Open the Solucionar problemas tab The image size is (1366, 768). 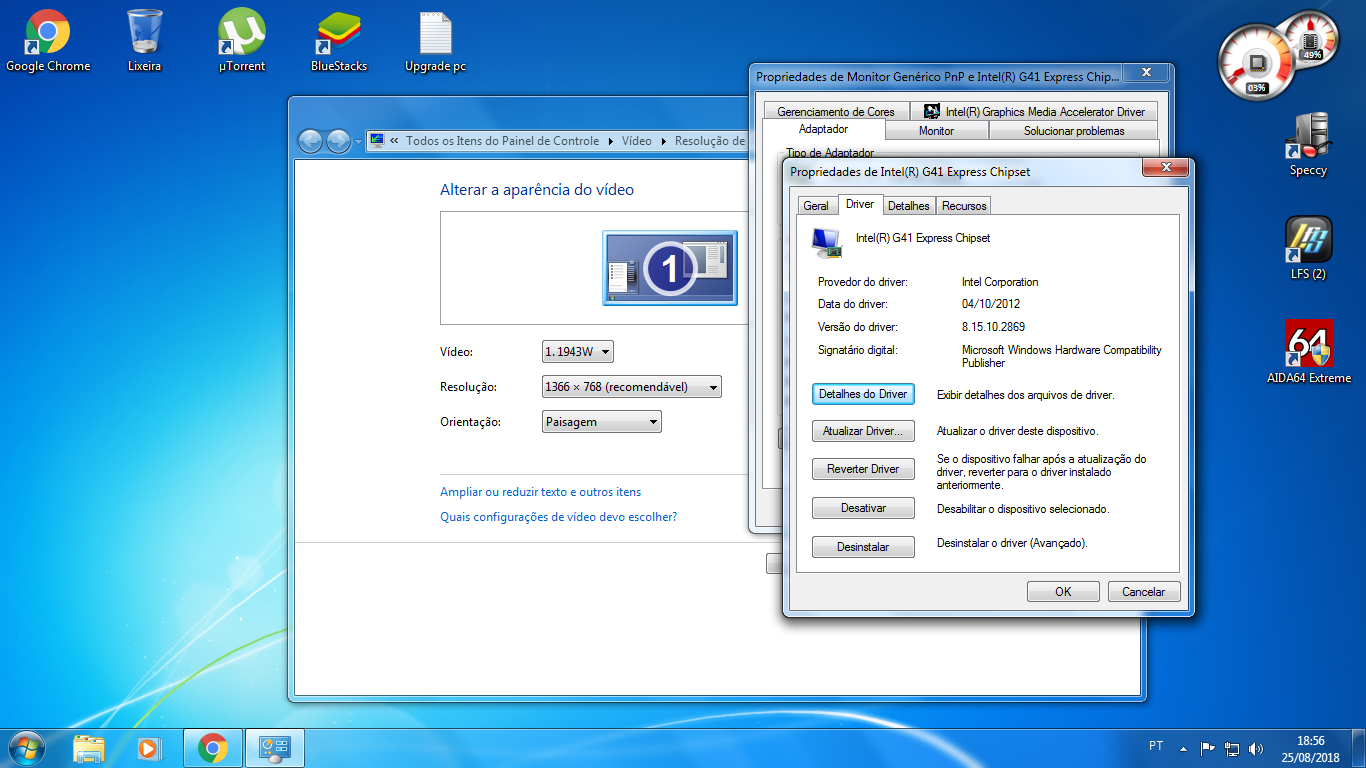tap(1073, 131)
